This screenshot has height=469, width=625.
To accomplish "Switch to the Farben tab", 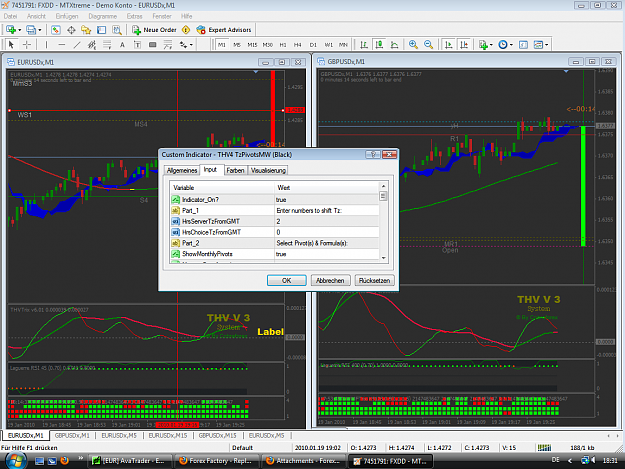I will [x=235, y=170].
